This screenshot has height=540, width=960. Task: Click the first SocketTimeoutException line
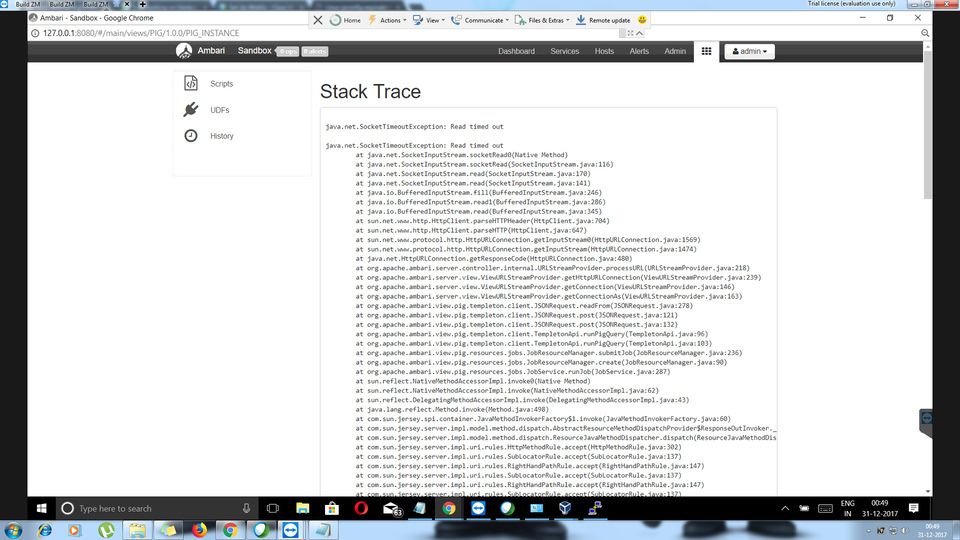pyautogui.click(x=414, y=127)
